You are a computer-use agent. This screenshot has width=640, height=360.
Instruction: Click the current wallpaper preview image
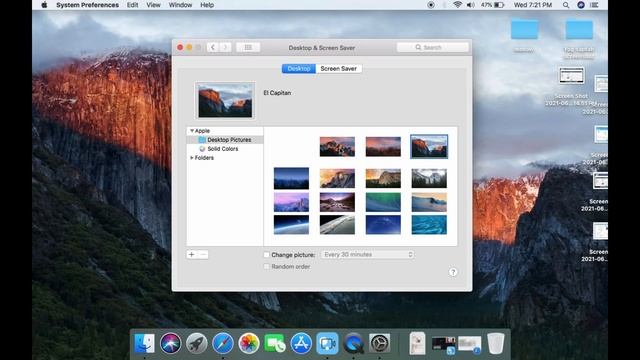[x=225, y=100]
